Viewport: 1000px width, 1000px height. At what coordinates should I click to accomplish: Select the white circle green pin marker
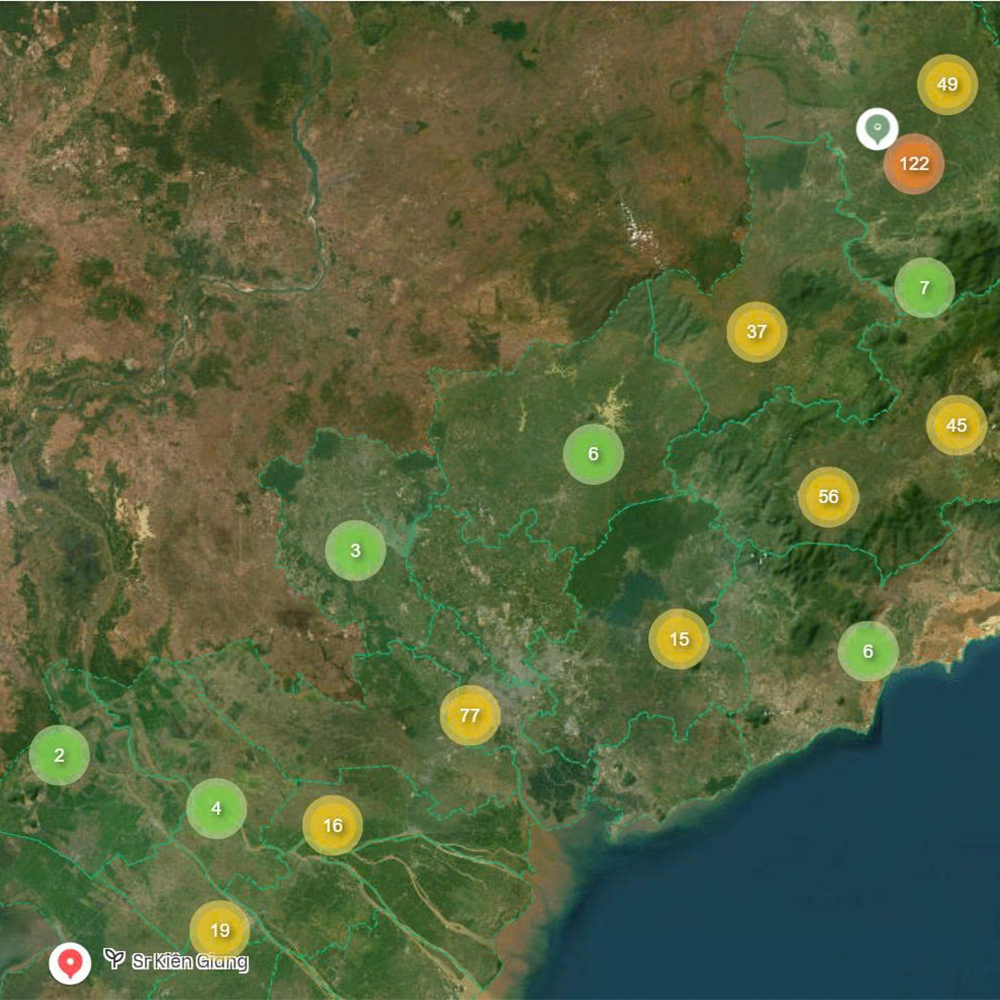point(877,129)
